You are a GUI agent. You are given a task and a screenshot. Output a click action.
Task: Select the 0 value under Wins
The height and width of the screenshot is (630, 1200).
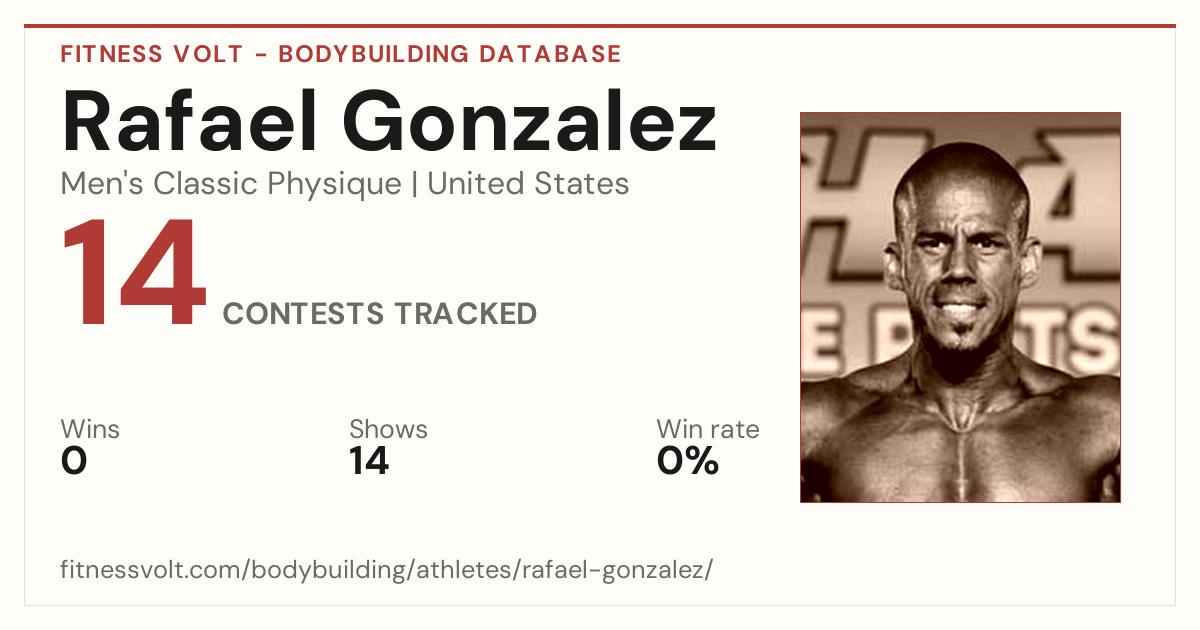(74, 461)
